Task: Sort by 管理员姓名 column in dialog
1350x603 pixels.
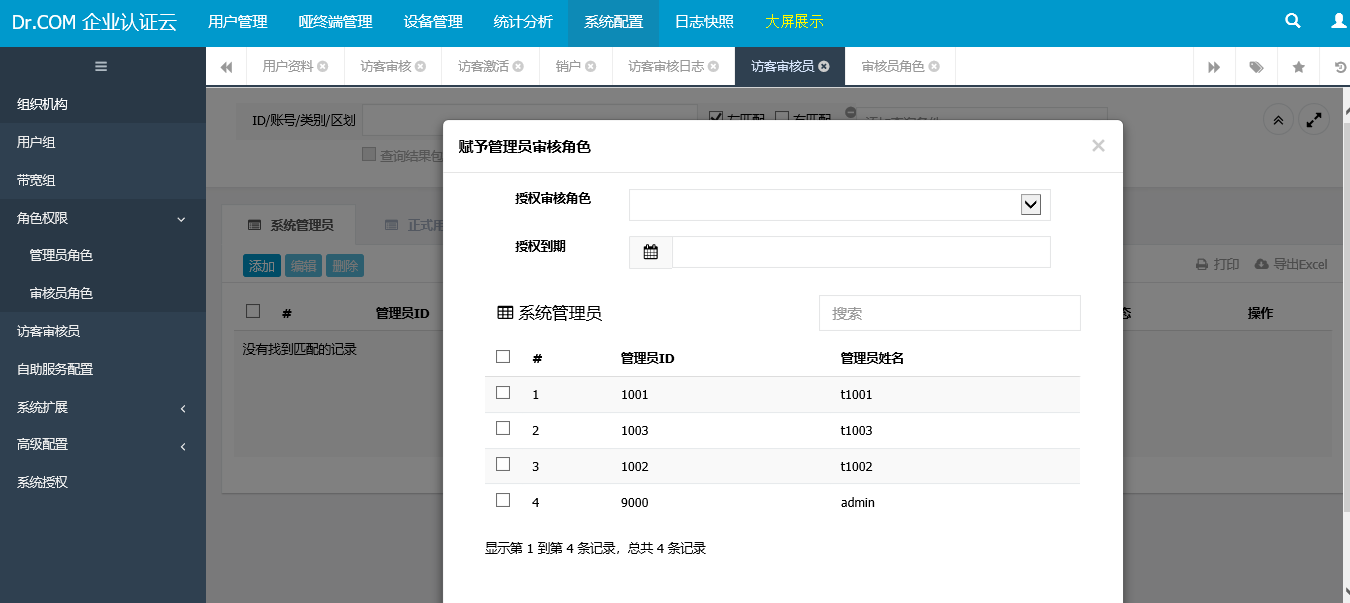Action: (x=872, y=358)
